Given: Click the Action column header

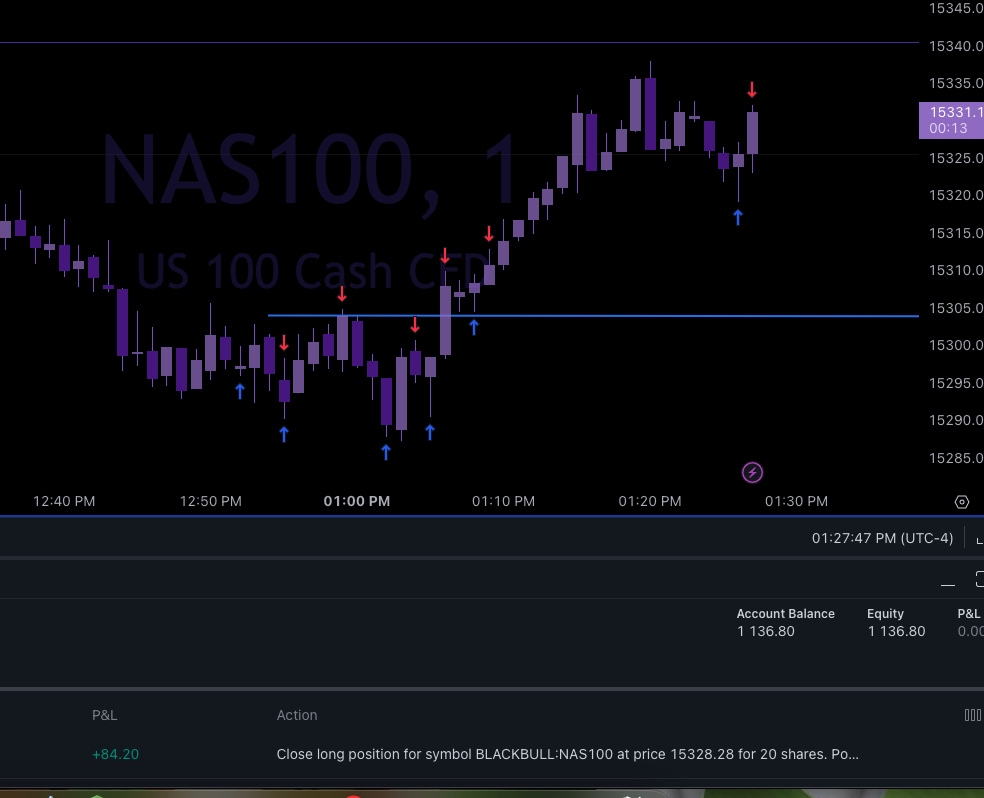Looking at the screenshot, I should (296, 715).
